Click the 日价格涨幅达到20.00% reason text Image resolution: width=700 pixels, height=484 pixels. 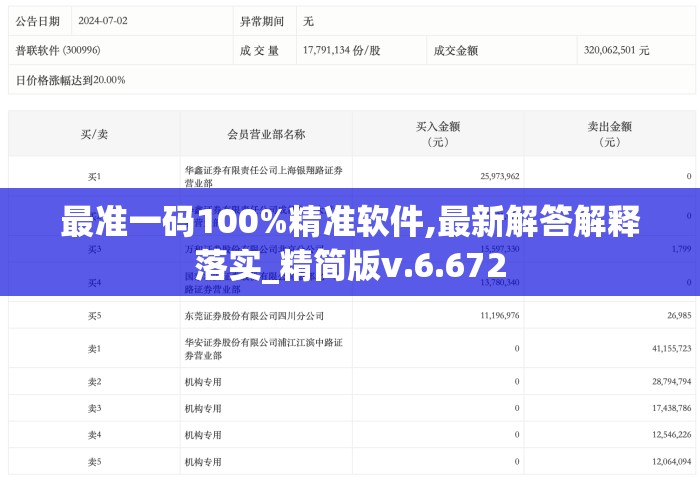[71, 80]
